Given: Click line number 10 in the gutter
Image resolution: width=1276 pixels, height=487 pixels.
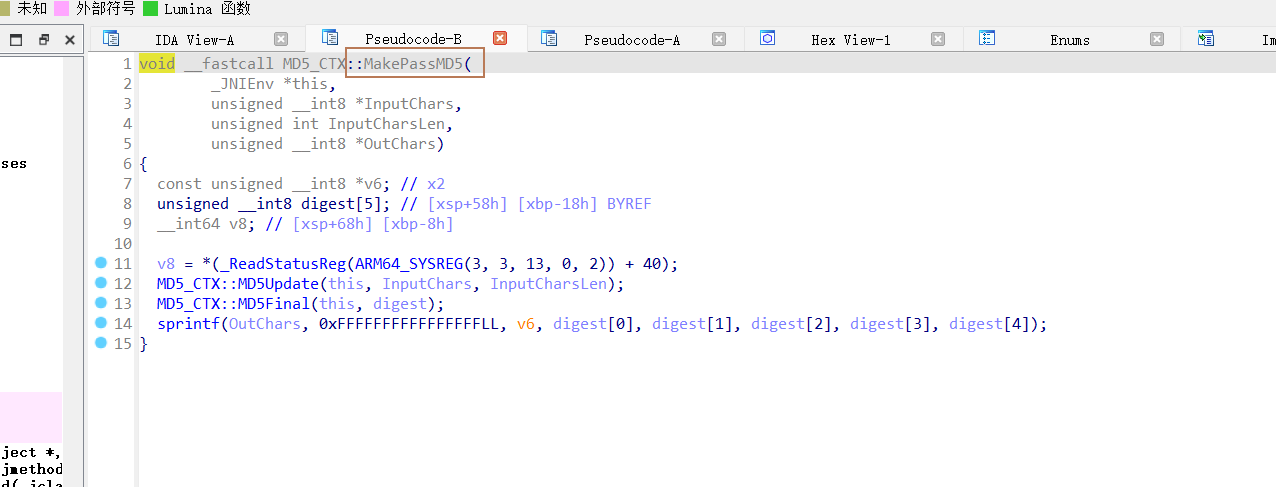Looking at the screenshot, I should (x=123, y=244).
